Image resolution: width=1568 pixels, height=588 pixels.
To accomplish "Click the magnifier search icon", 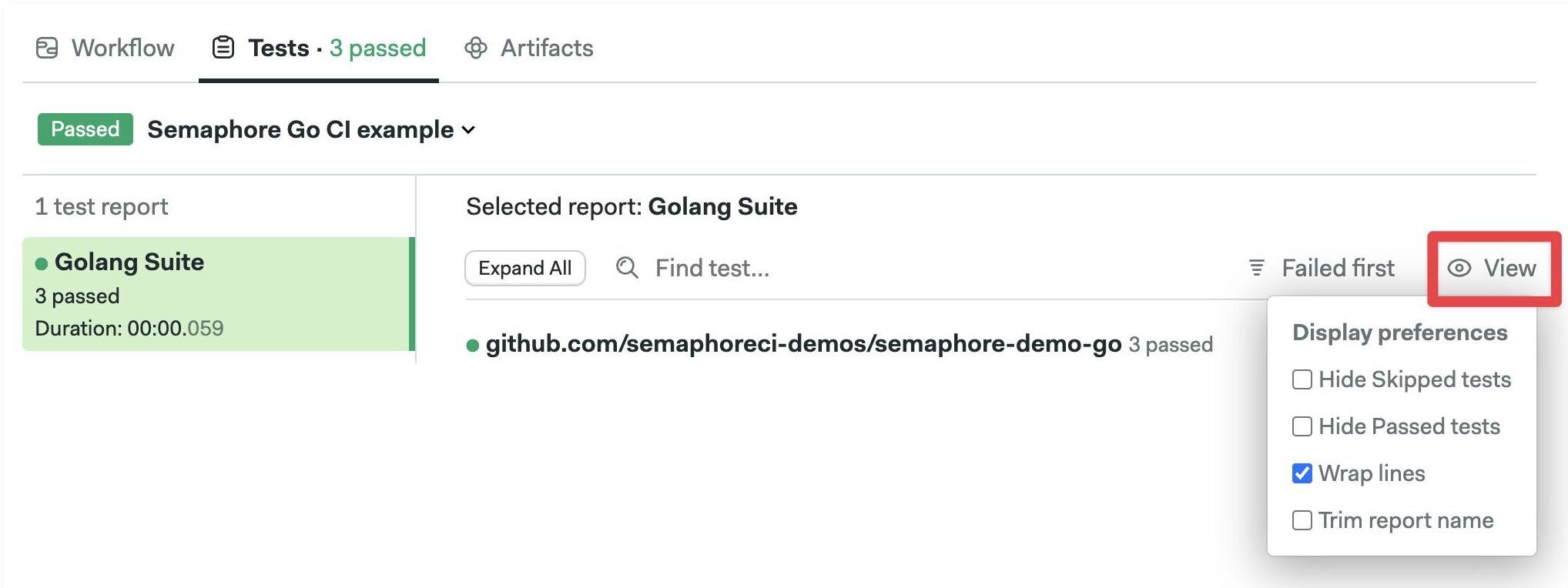I will pos(628,268).
